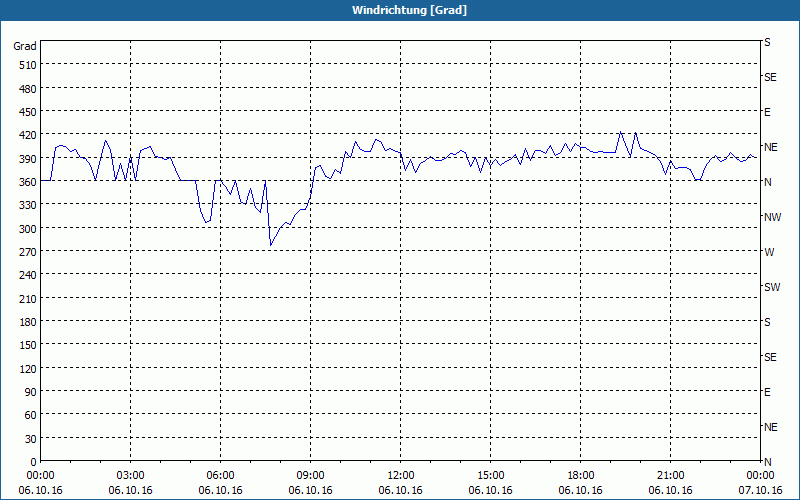
Task: Click the 'Grad' y-axis unit label
Action: click(25, 46)
